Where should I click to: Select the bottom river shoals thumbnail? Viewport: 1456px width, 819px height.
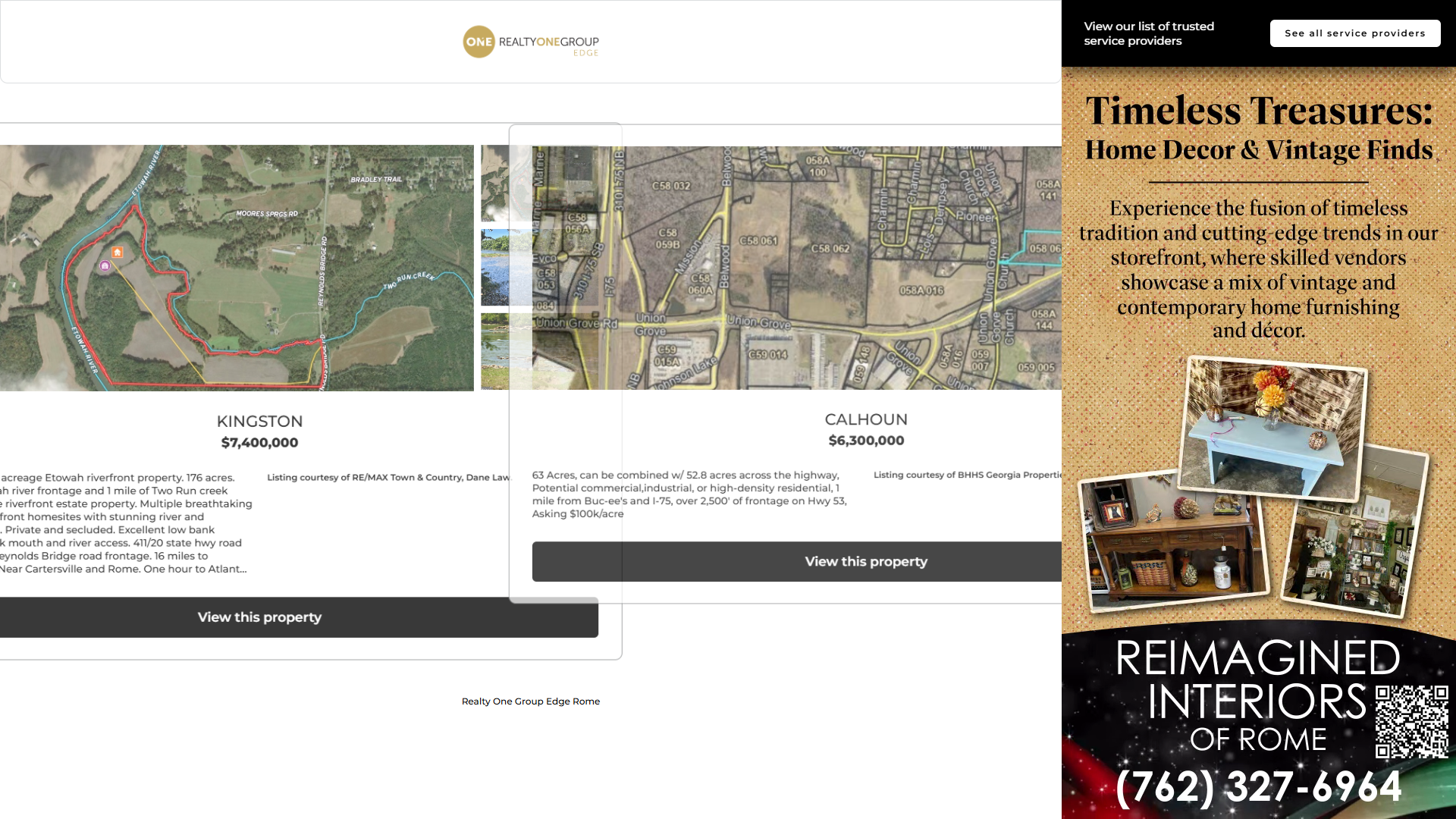[x=495, y=351]
